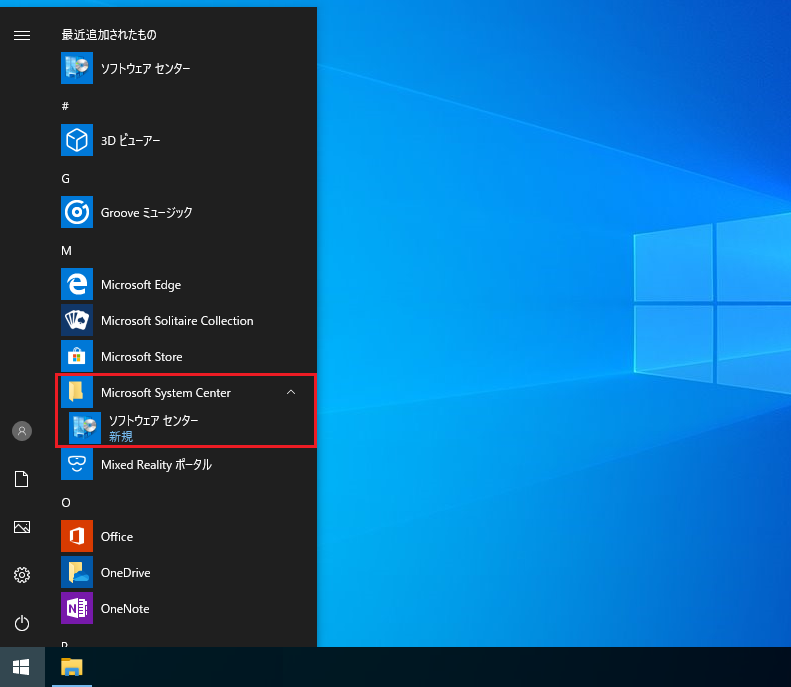The image size is (791, 687).
Task: Click the Microsoft System Center folder icon
Action: (77, 392)
